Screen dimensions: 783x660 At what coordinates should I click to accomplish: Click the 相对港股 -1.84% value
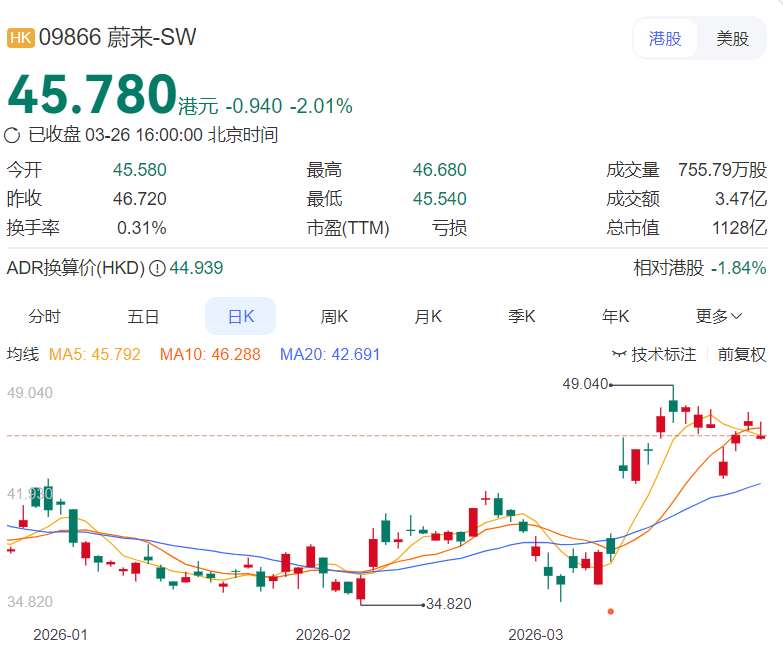click(739, 269)
